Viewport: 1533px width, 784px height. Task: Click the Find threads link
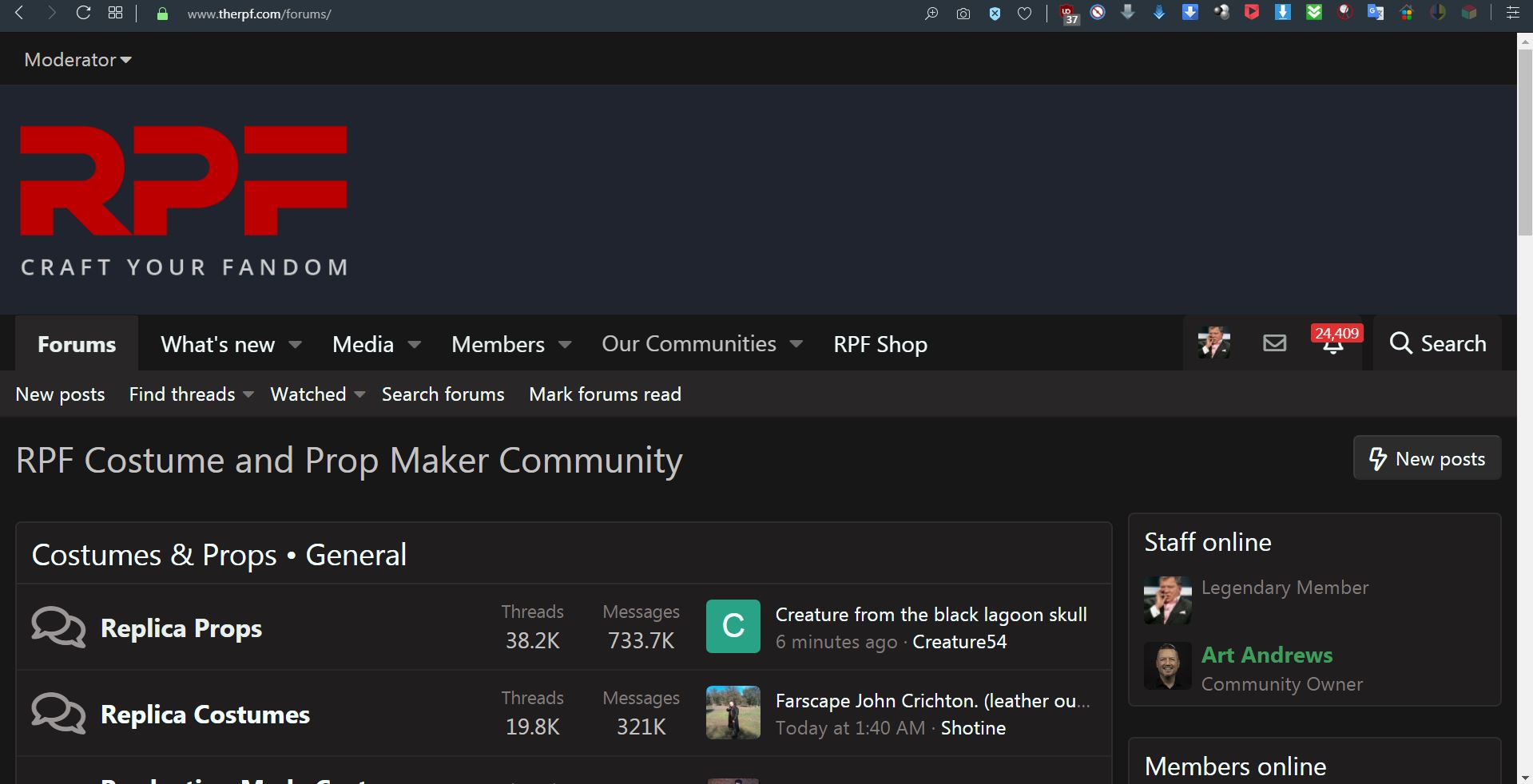click(x=182, y=394)
